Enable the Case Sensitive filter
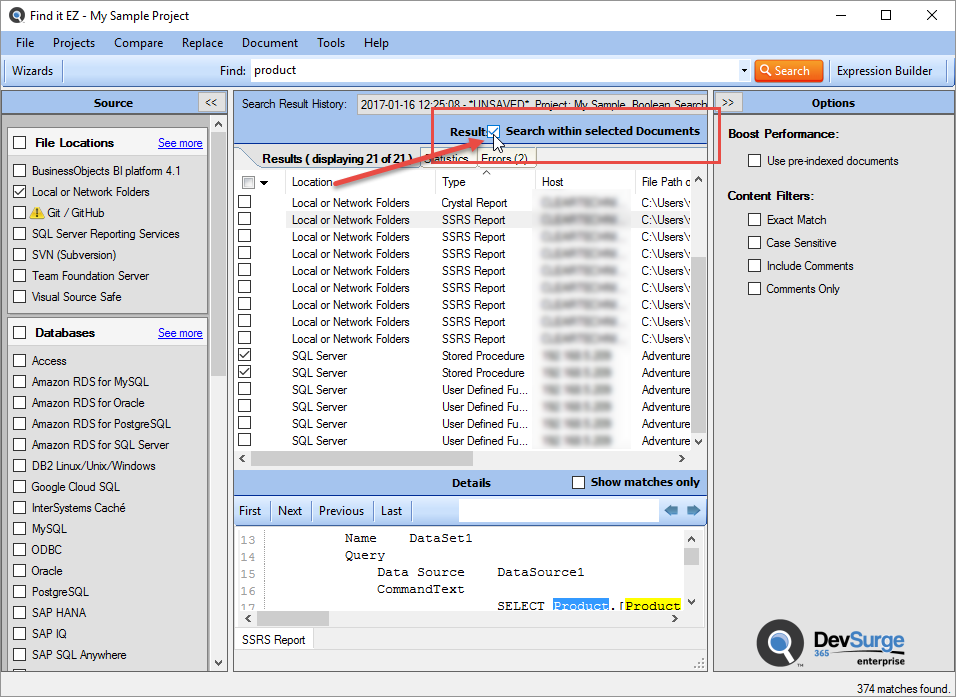Screen dimensions: 956x697 [x=755, y=243]
